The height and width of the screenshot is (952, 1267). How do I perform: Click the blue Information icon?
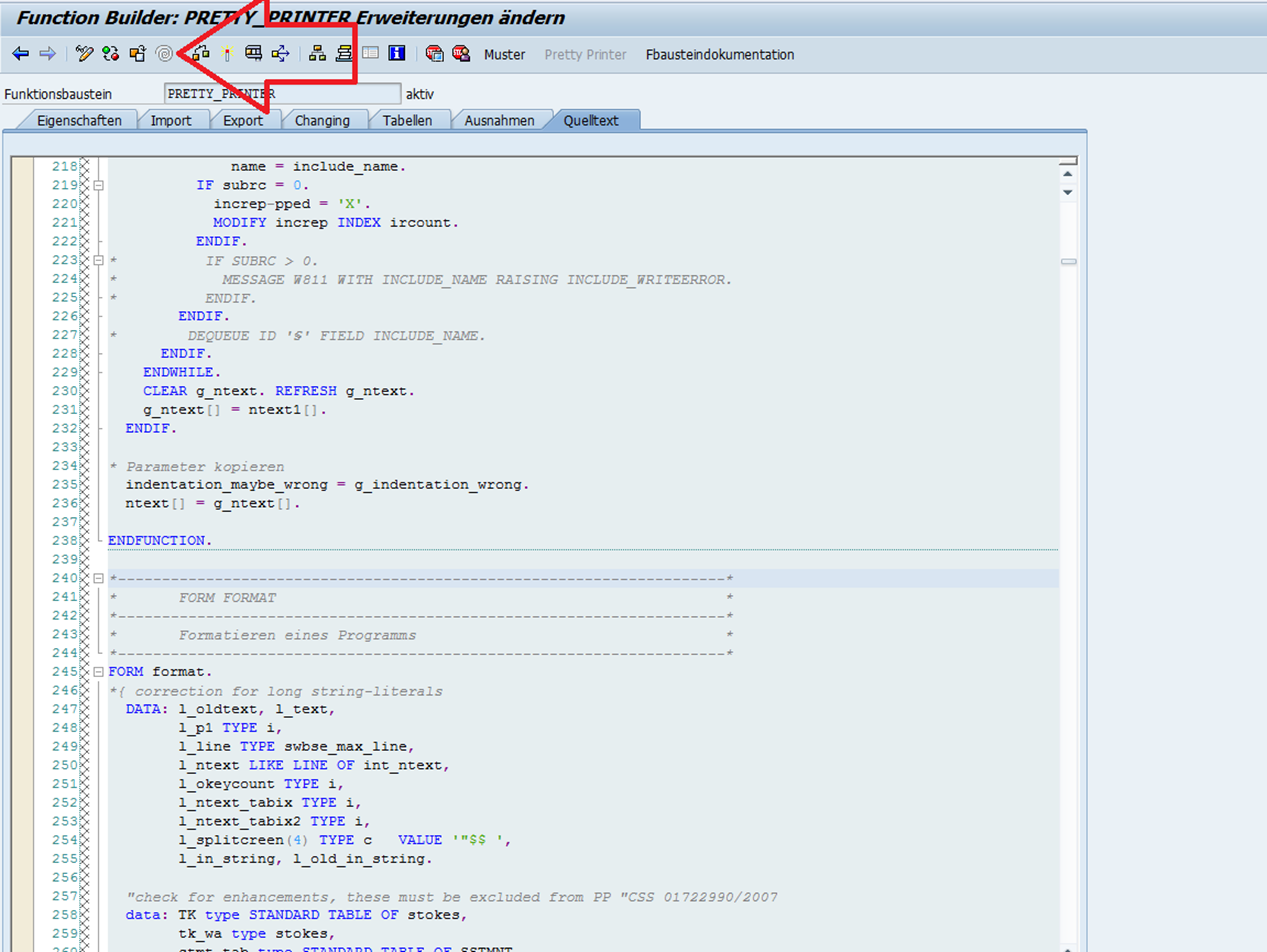396,54
